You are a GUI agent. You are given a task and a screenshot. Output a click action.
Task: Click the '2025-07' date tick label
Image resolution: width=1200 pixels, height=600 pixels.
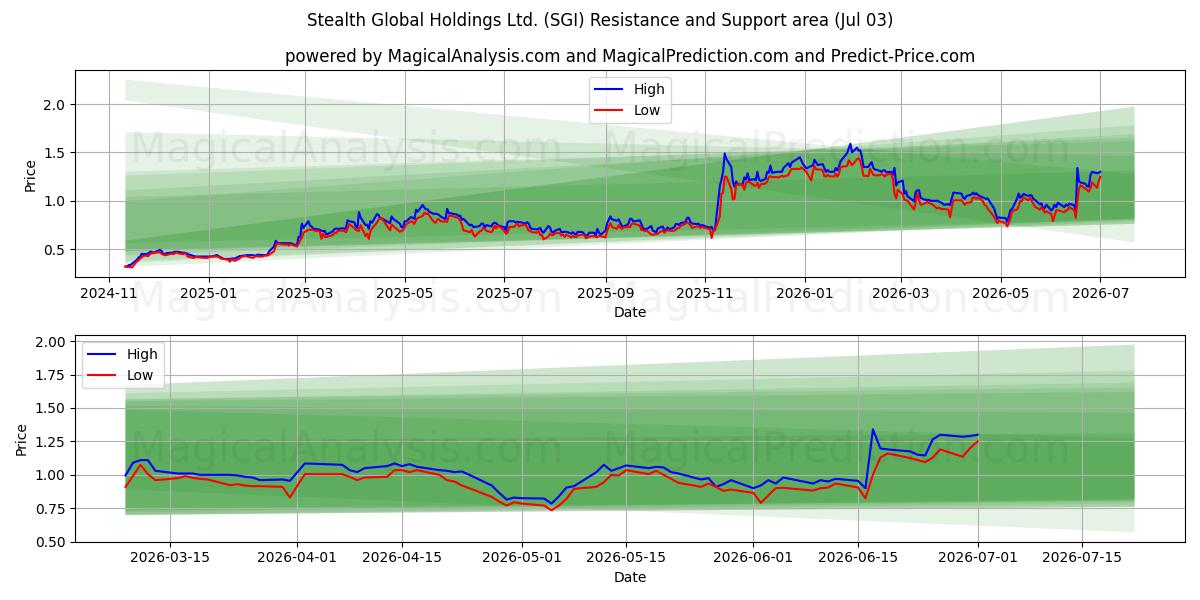pos(504,293)
